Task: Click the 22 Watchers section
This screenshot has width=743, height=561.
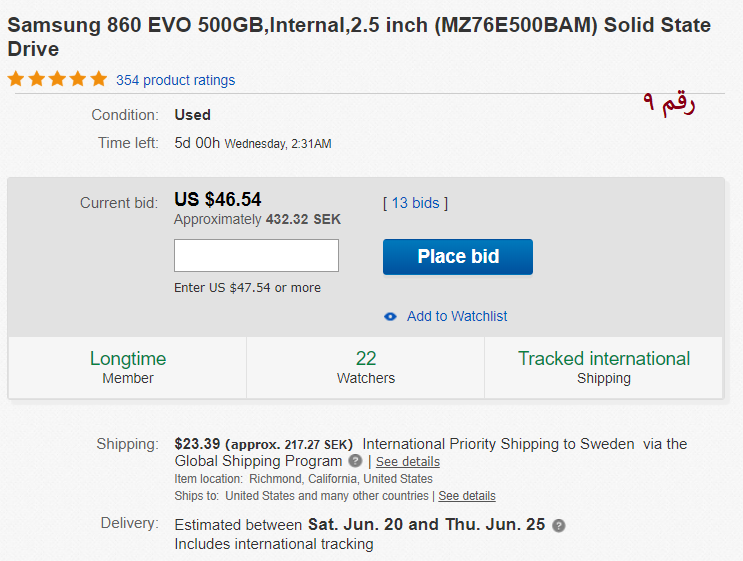Action: 366,367
